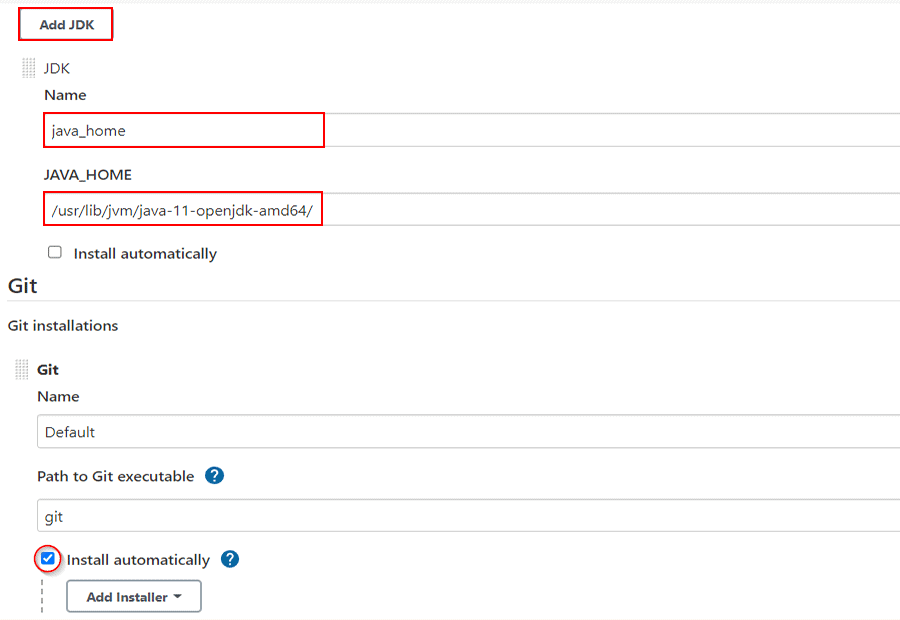The image size is (900, 620).
Task: Expand installer options under Git
Action: 133,596
